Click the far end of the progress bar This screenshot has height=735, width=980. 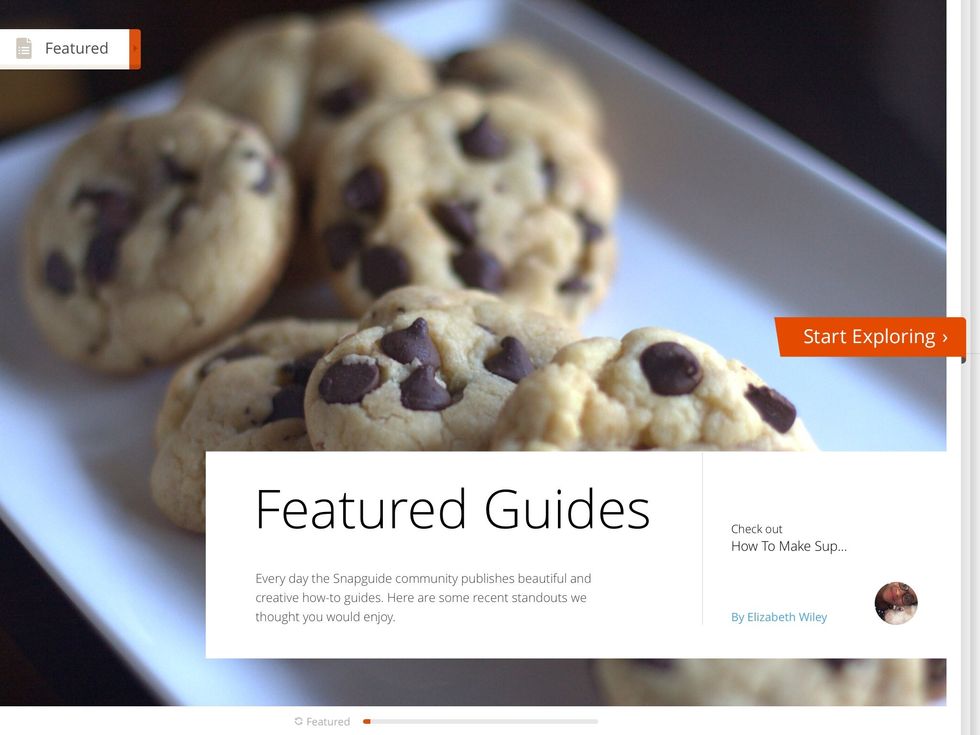tap(594, 721)
